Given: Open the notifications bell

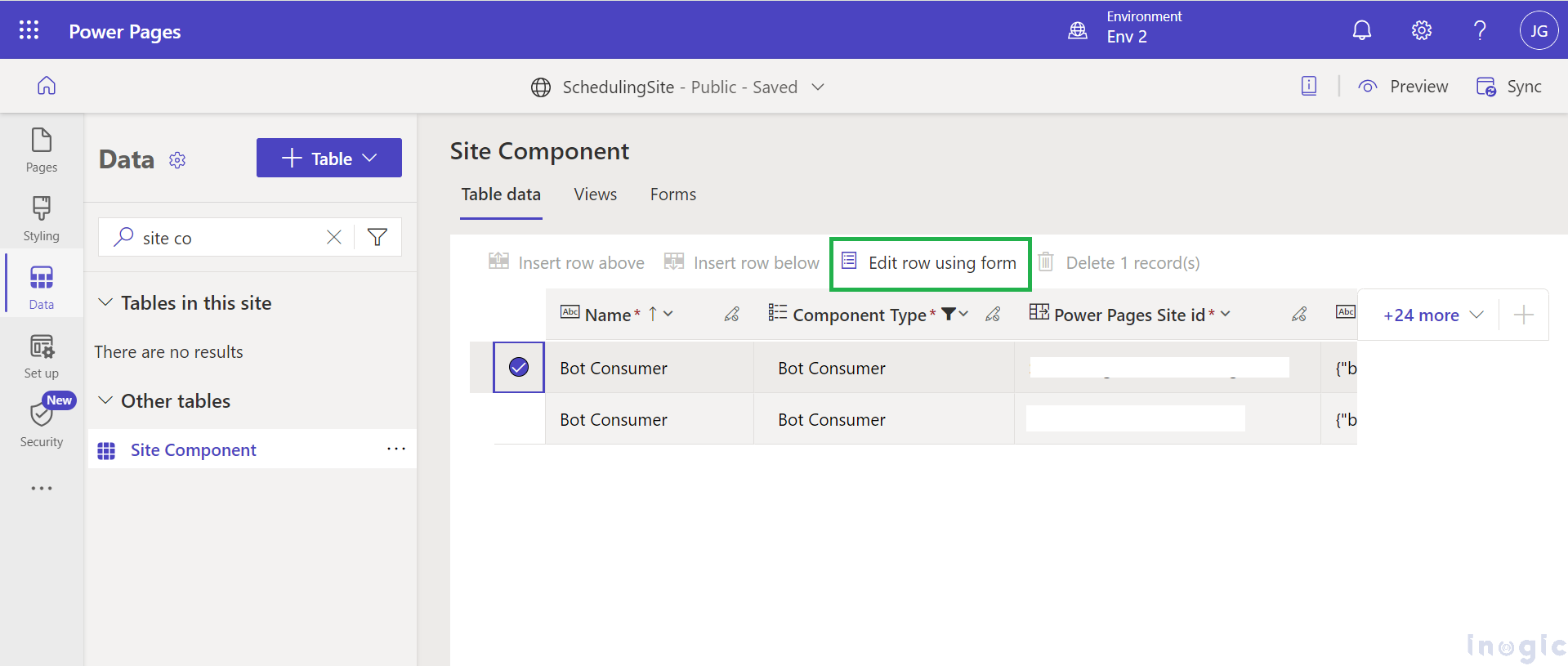Looking at the screenshot, I should coord(1361,30).
